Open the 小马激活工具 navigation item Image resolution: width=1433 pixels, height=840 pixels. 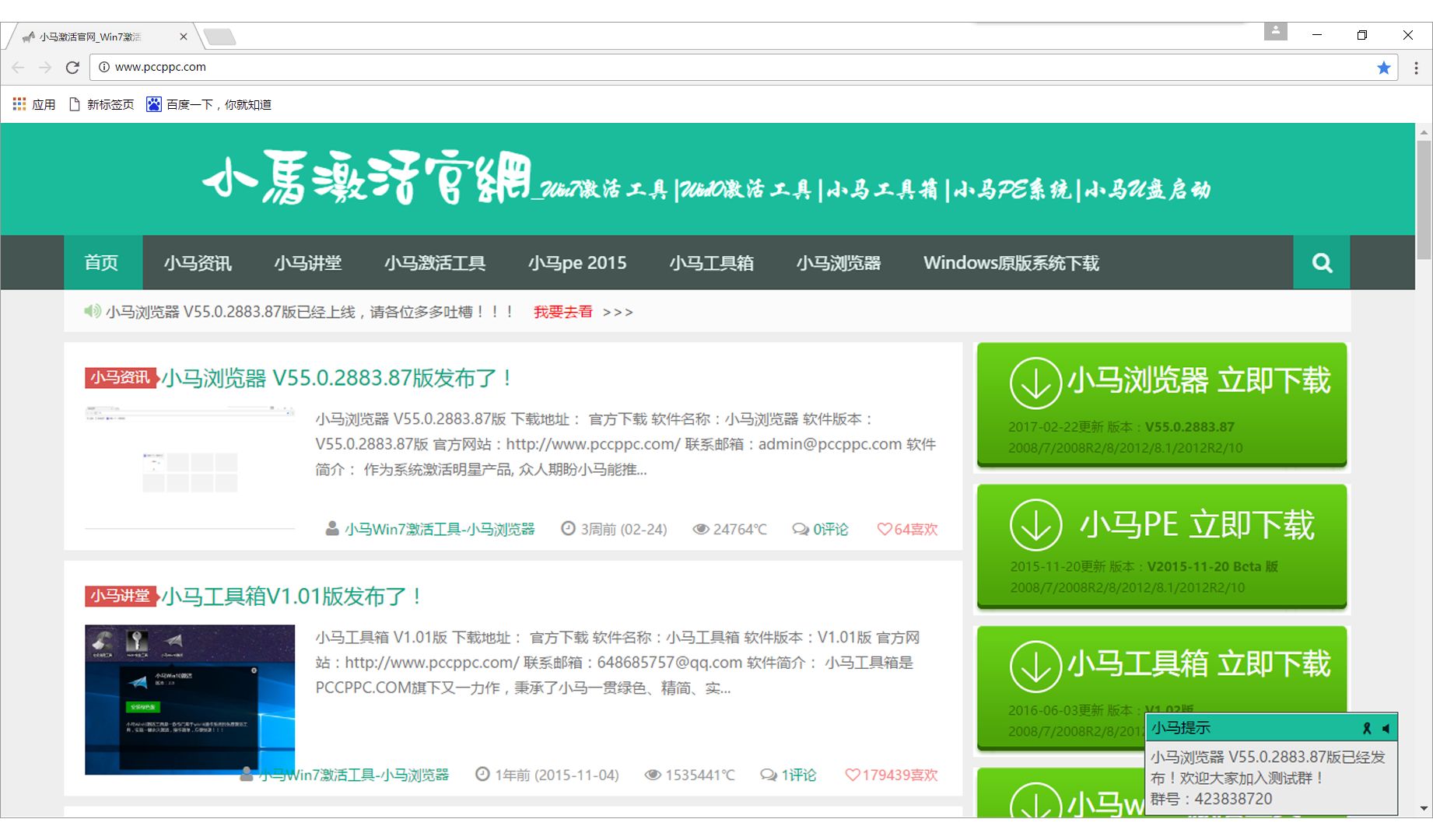[x=435, y=263]
